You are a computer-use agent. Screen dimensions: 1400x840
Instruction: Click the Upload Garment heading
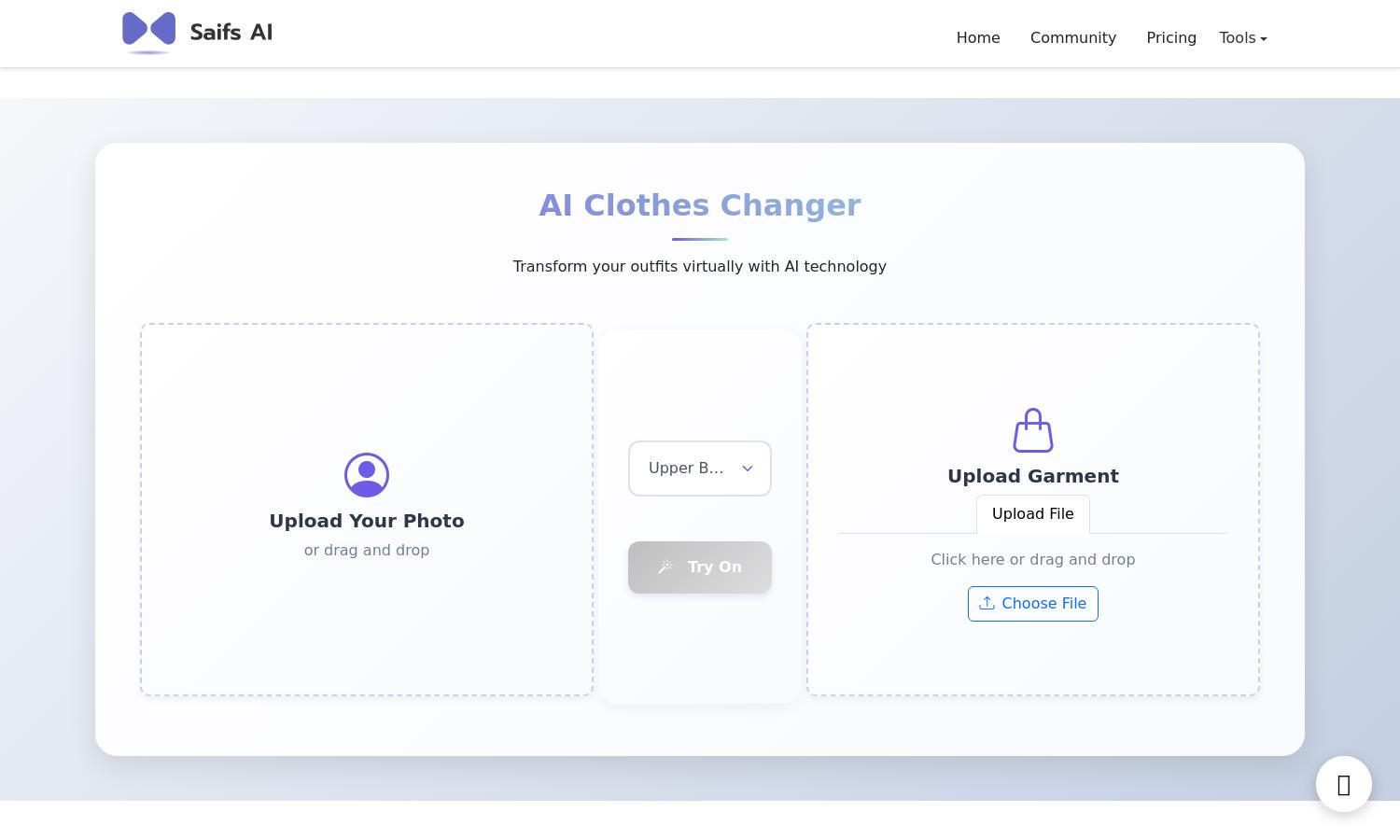[1033, 476]
